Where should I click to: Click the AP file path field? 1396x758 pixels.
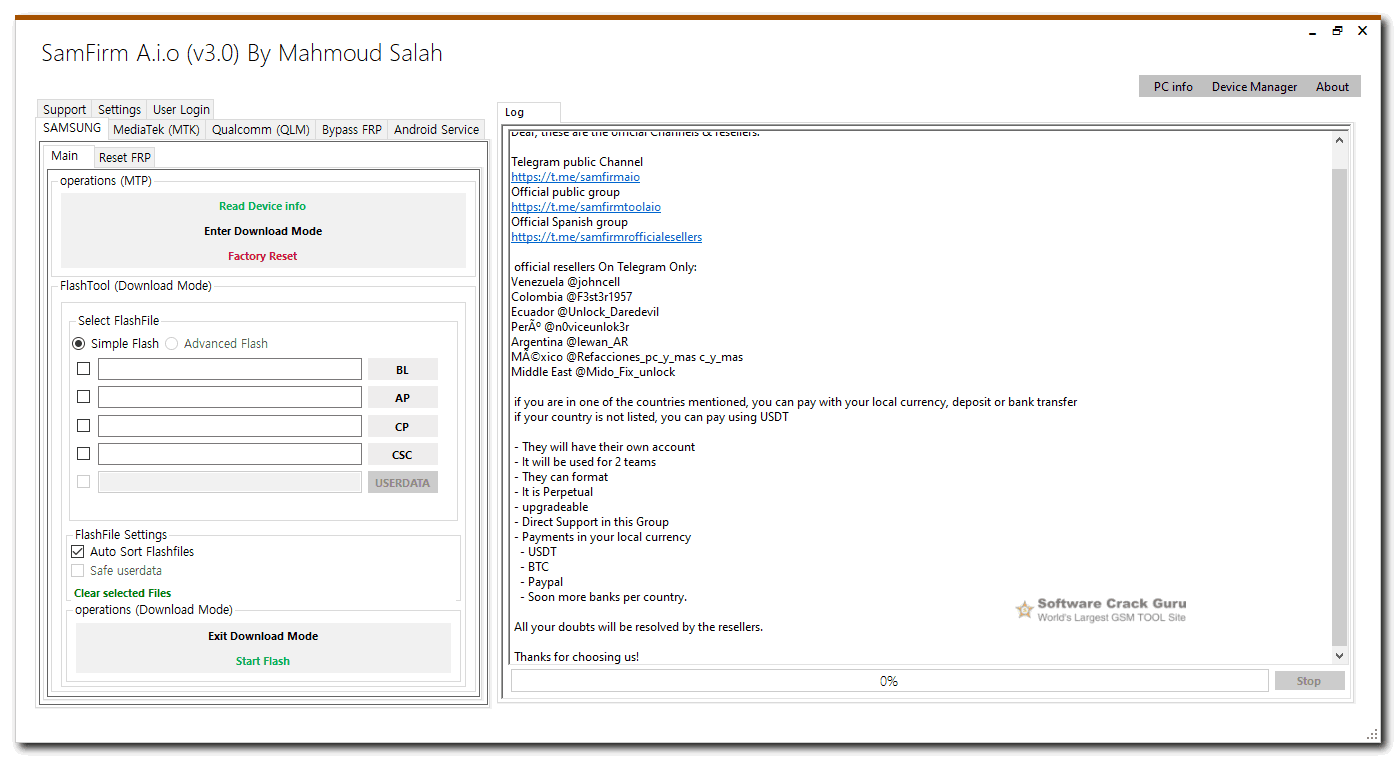click(x=230, y=397)
